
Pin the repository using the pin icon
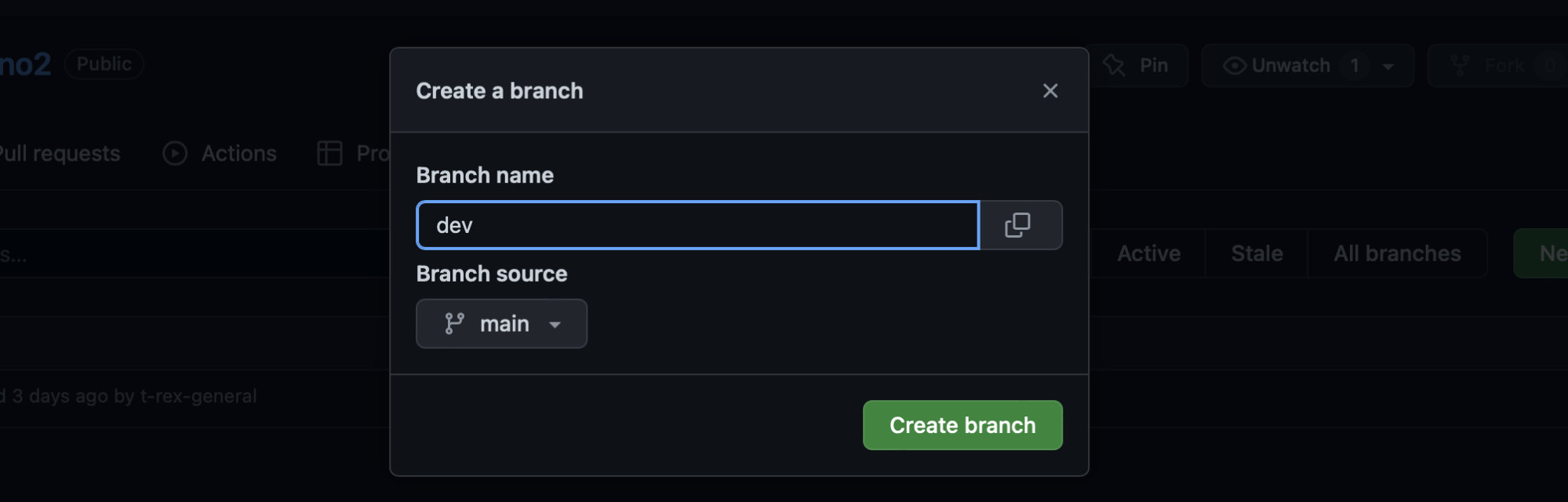coord(1115,65)
